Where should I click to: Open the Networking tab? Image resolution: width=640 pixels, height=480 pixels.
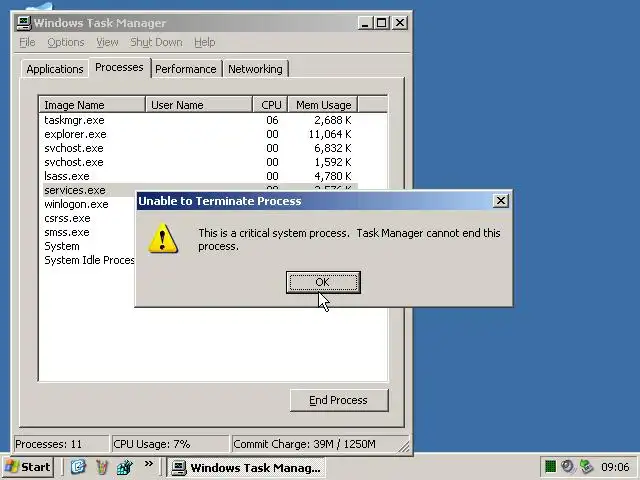pyautogui.click(x=255, y=69)
